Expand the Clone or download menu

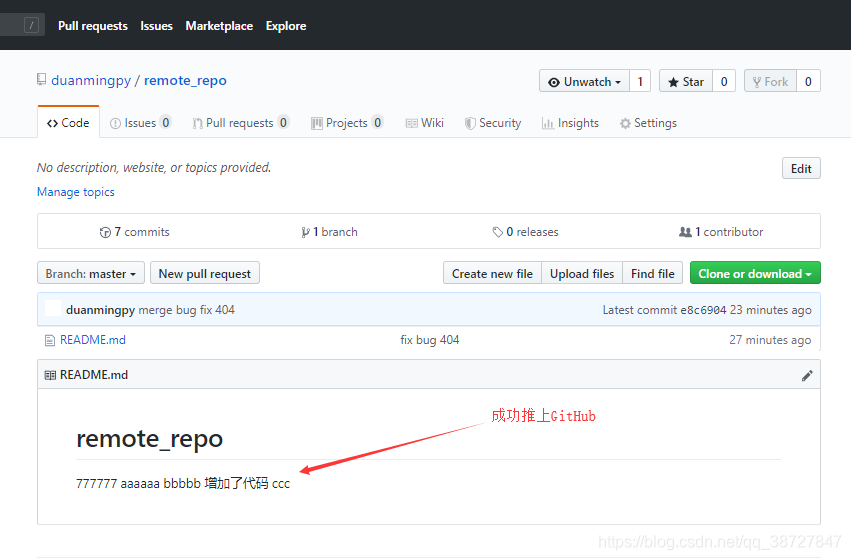click(x=755, y=273)
